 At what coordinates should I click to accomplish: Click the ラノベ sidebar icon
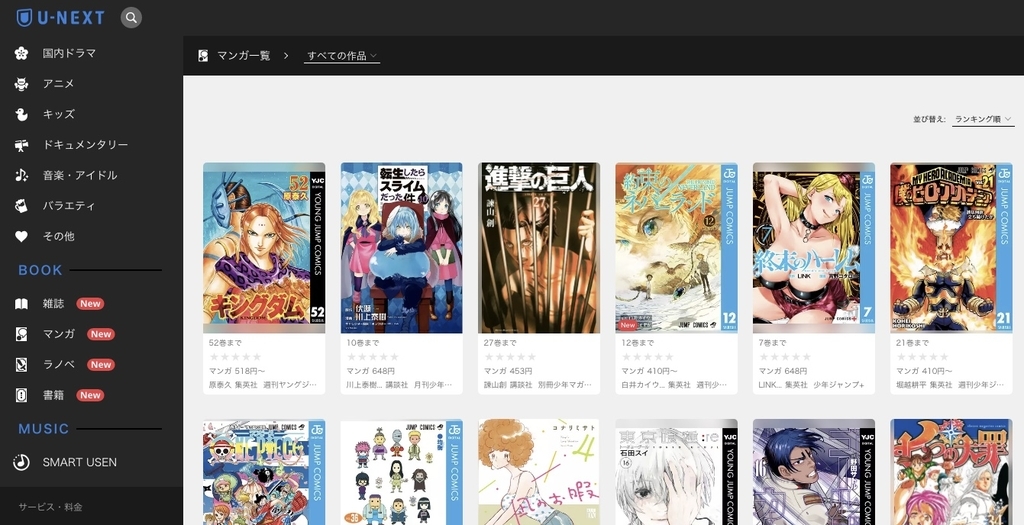(22, 364)
